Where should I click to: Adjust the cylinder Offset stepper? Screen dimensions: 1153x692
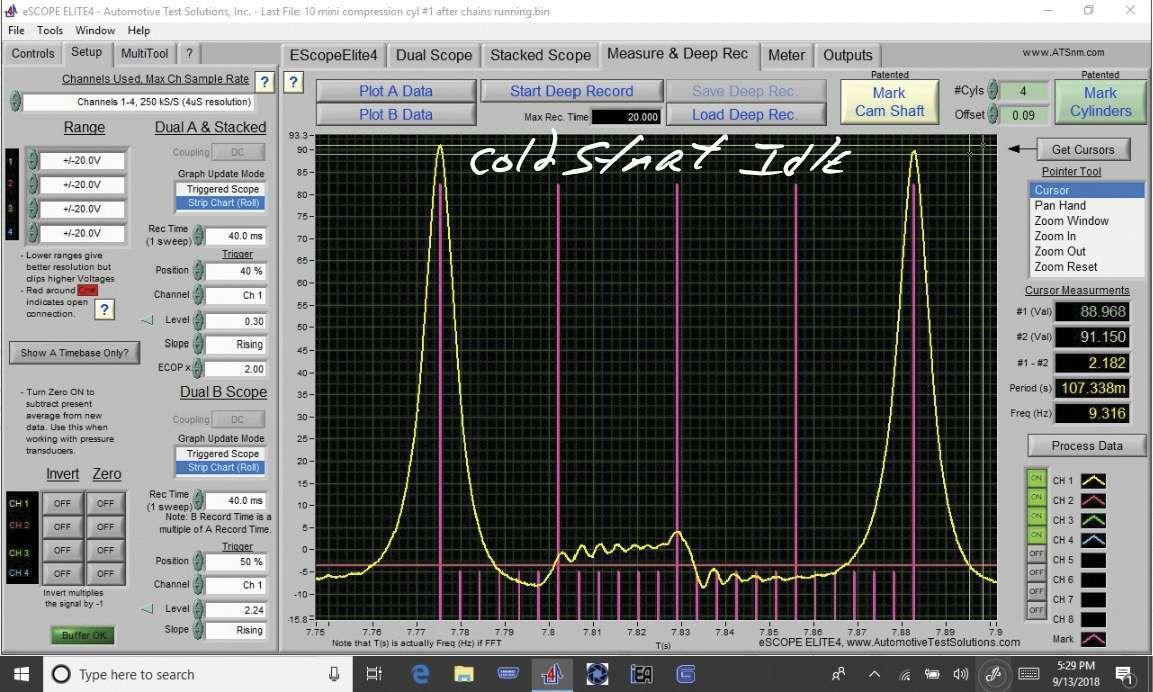(993, 115)
